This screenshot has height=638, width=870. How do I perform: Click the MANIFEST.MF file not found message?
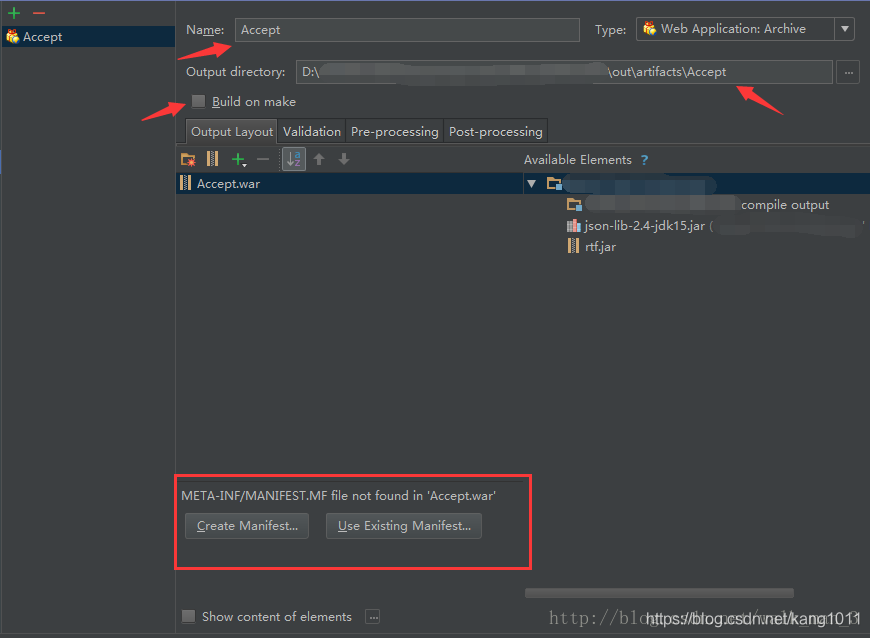click(338, 495)
